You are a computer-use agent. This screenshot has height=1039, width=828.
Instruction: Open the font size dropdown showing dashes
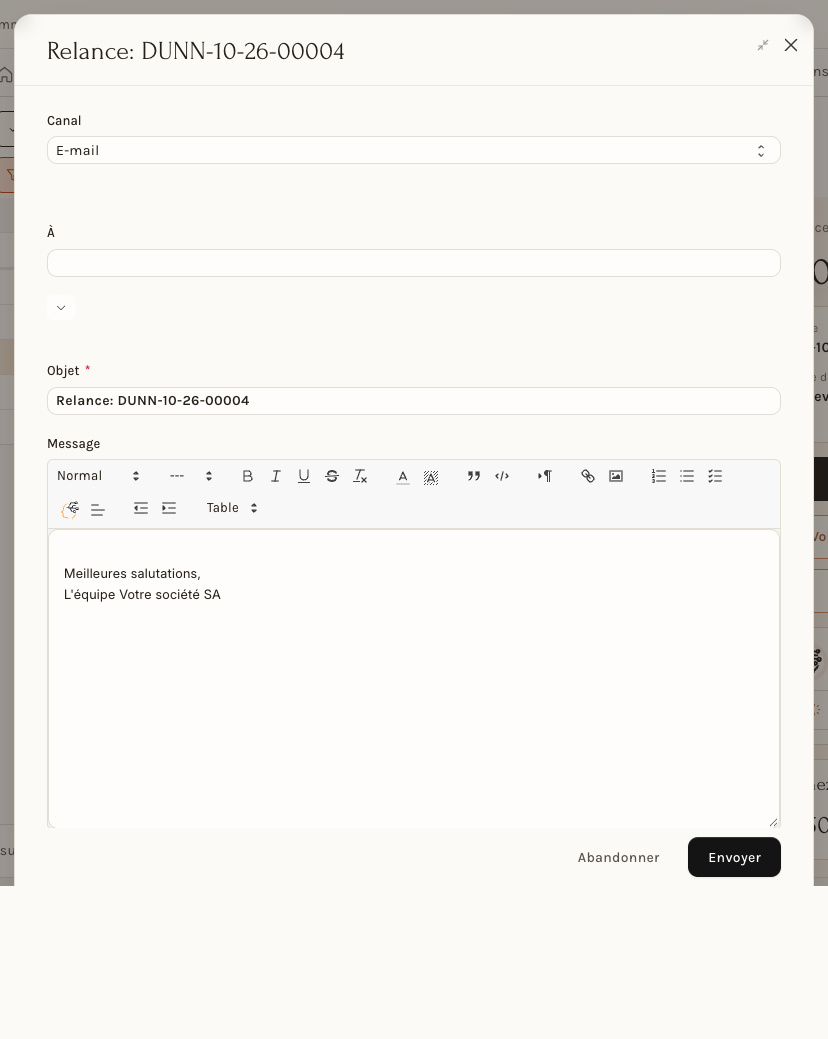191,476
